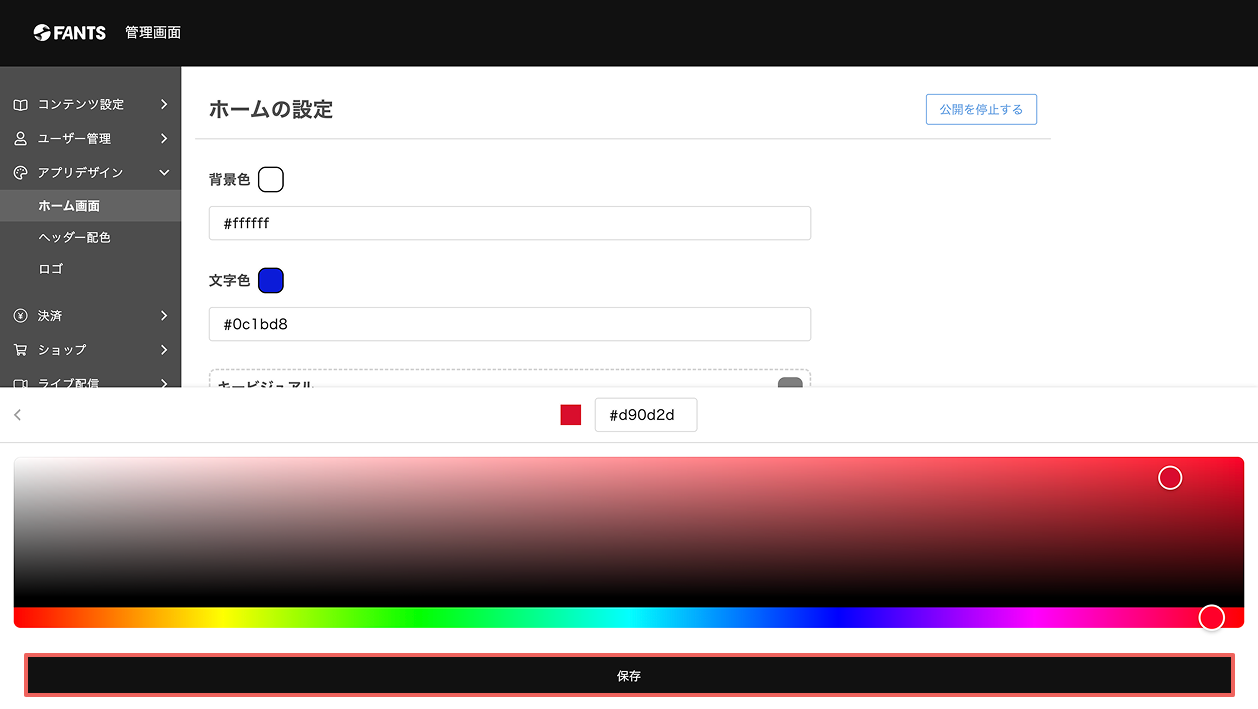The width and height of the screenshot is (1258, 709).
Task: Go back using the left chevron in picker
Action: pos(17,415)
